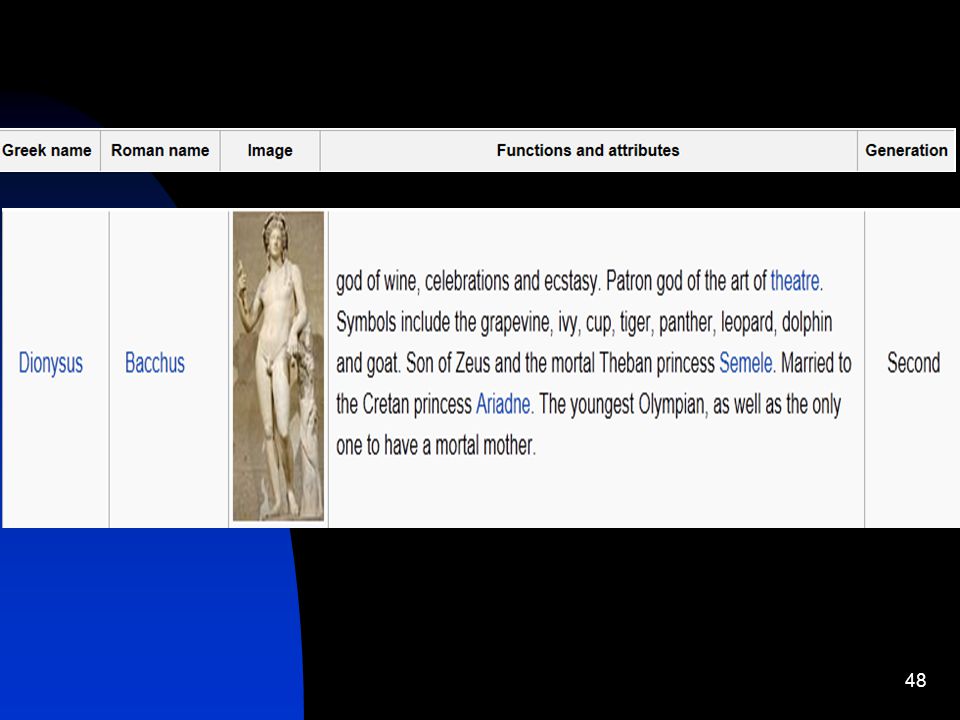The height and width of the screenshot is (720, 960).
Task: Open the Dionysus link
Action: click(x=50, y=363)
